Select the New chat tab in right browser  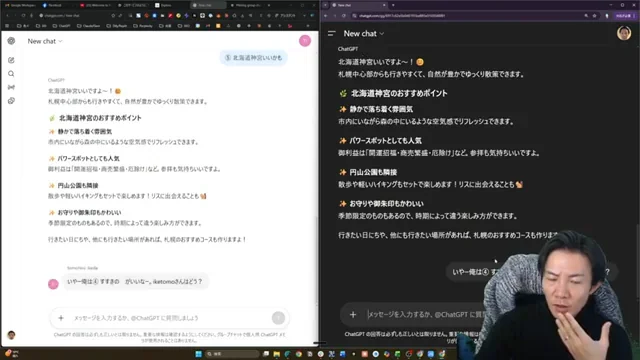click(358, 5)
